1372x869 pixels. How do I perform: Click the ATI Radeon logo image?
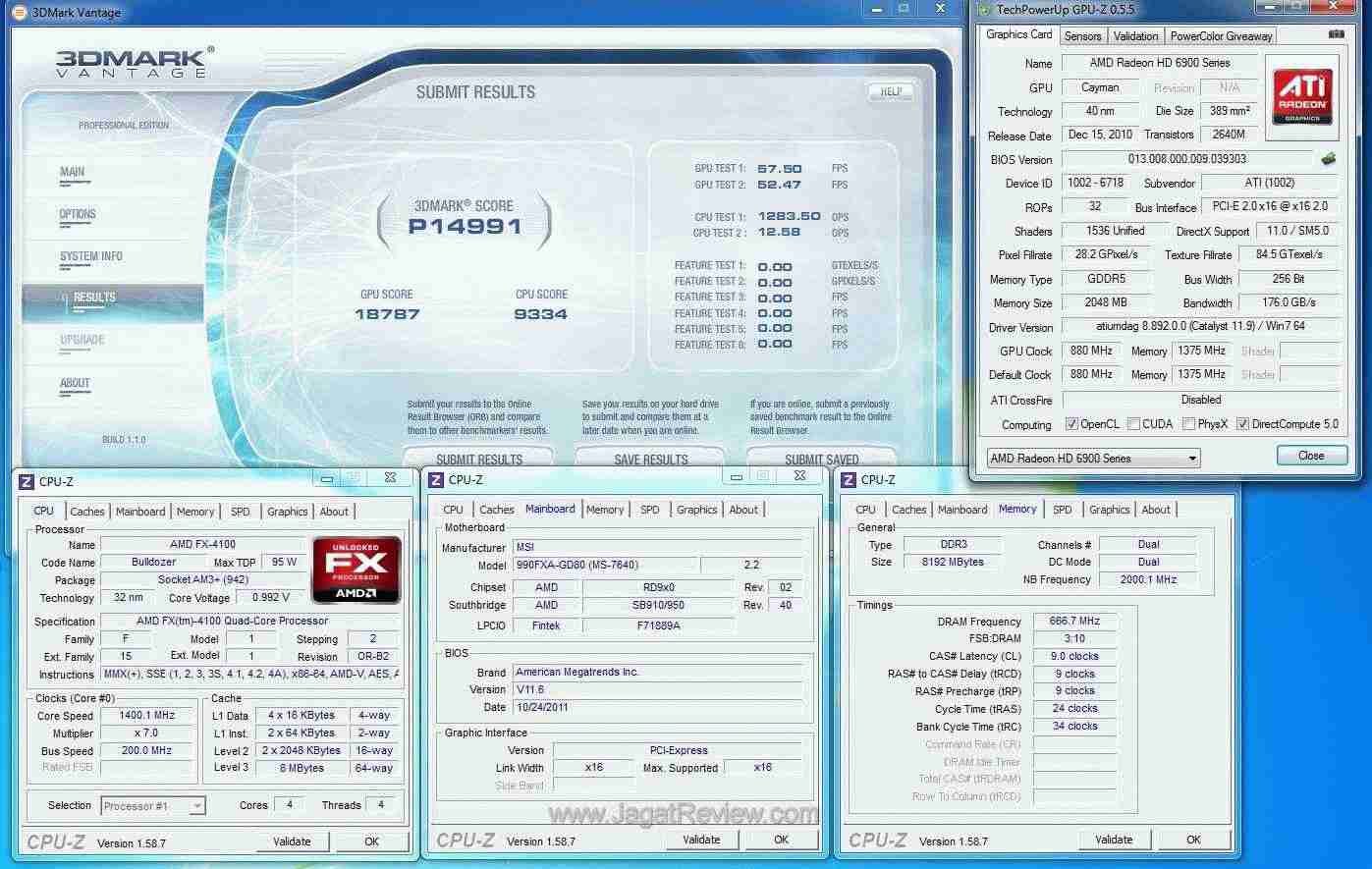[1302, 96]
